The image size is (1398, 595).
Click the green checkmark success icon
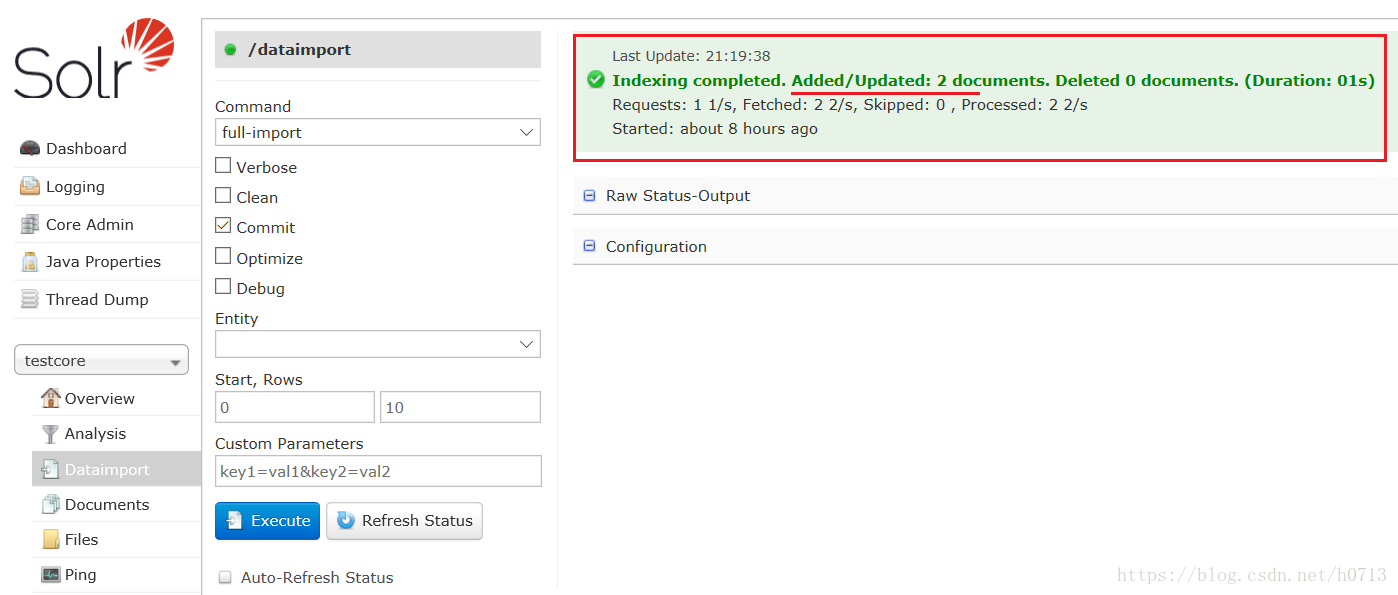(596, 79)
